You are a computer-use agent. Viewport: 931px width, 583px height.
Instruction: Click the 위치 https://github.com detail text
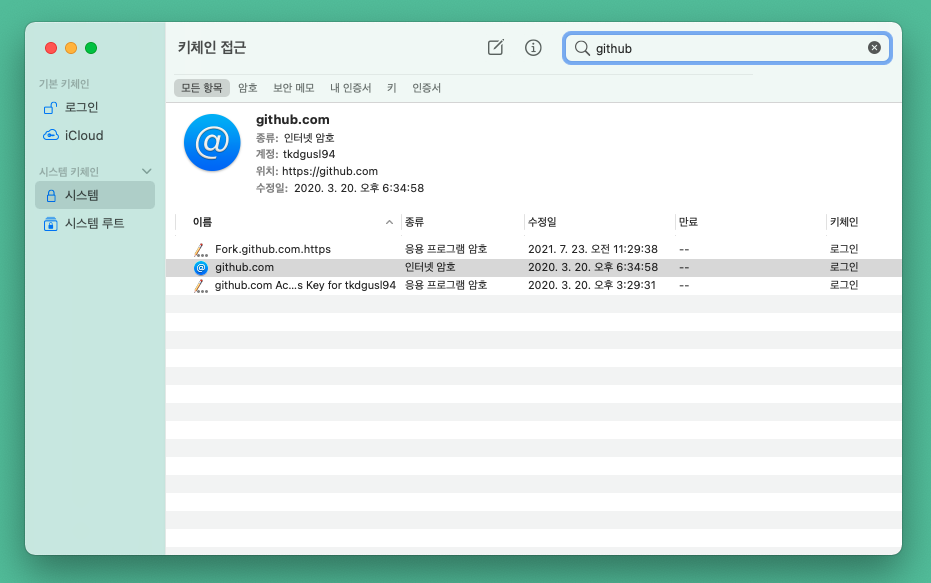point(316,171)
